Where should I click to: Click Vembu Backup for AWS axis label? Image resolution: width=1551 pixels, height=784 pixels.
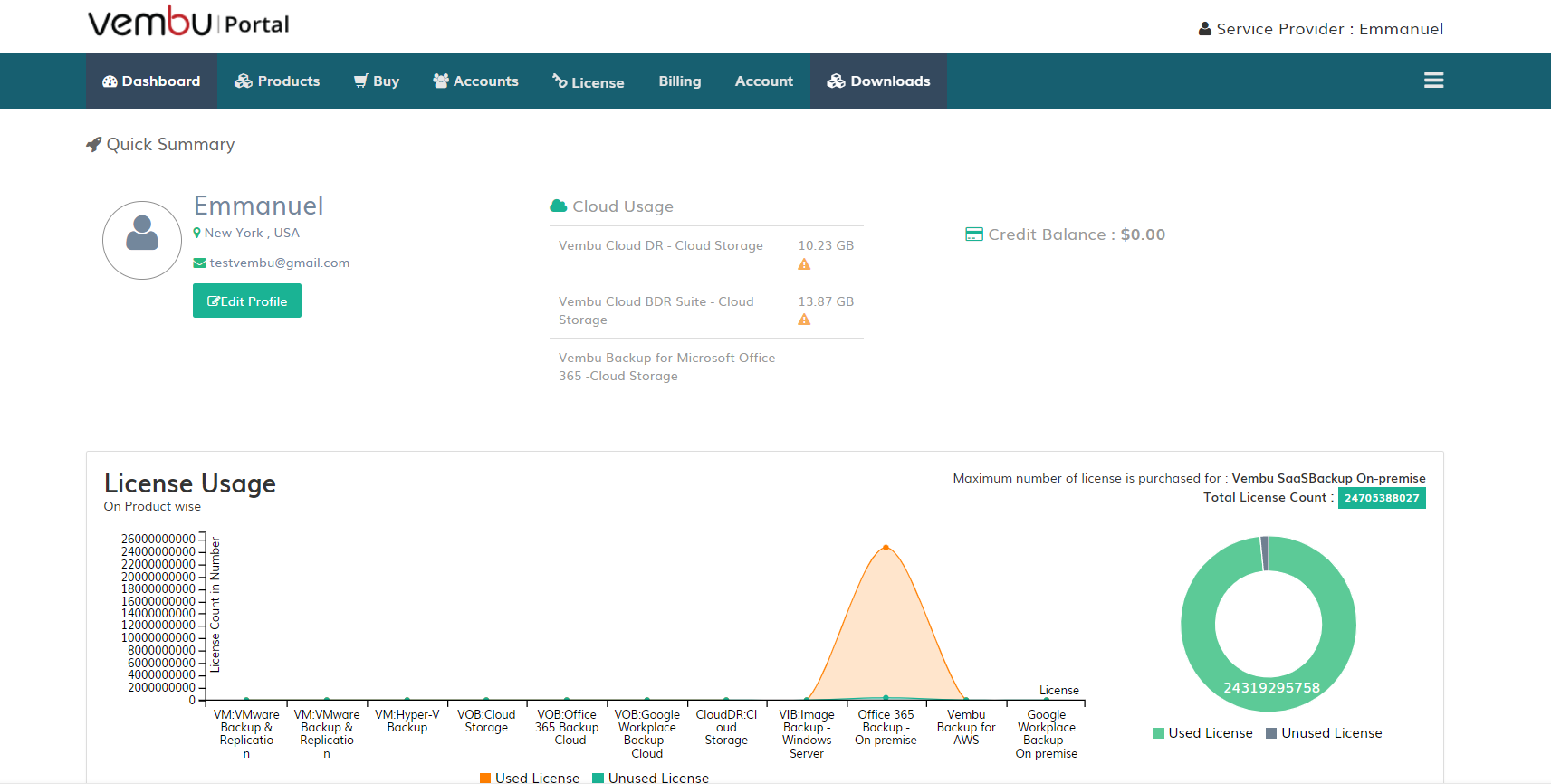tap(966, 727)
